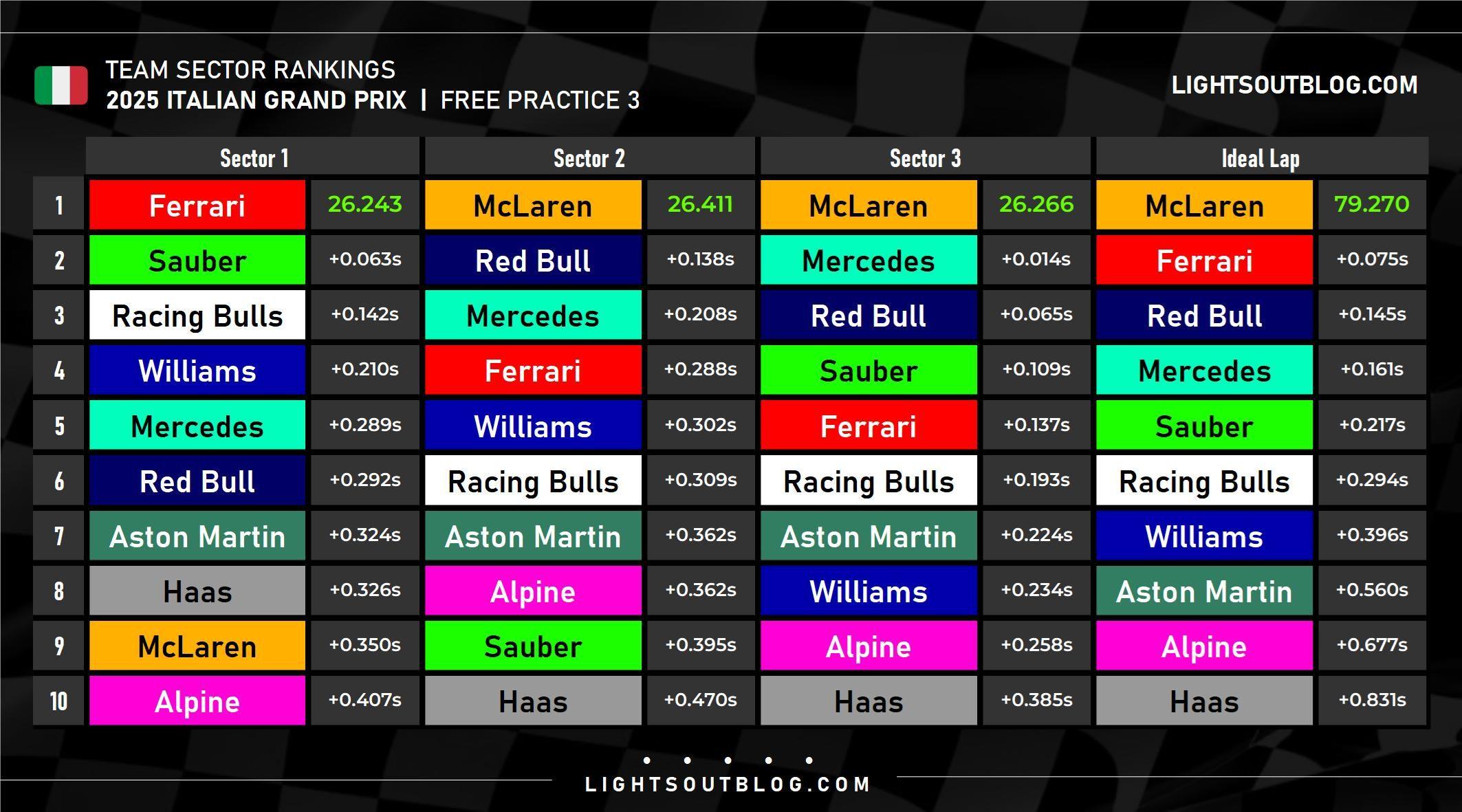
Task: Click the +0.831s Haas ideal lap gap
Action: point(1372,700)
